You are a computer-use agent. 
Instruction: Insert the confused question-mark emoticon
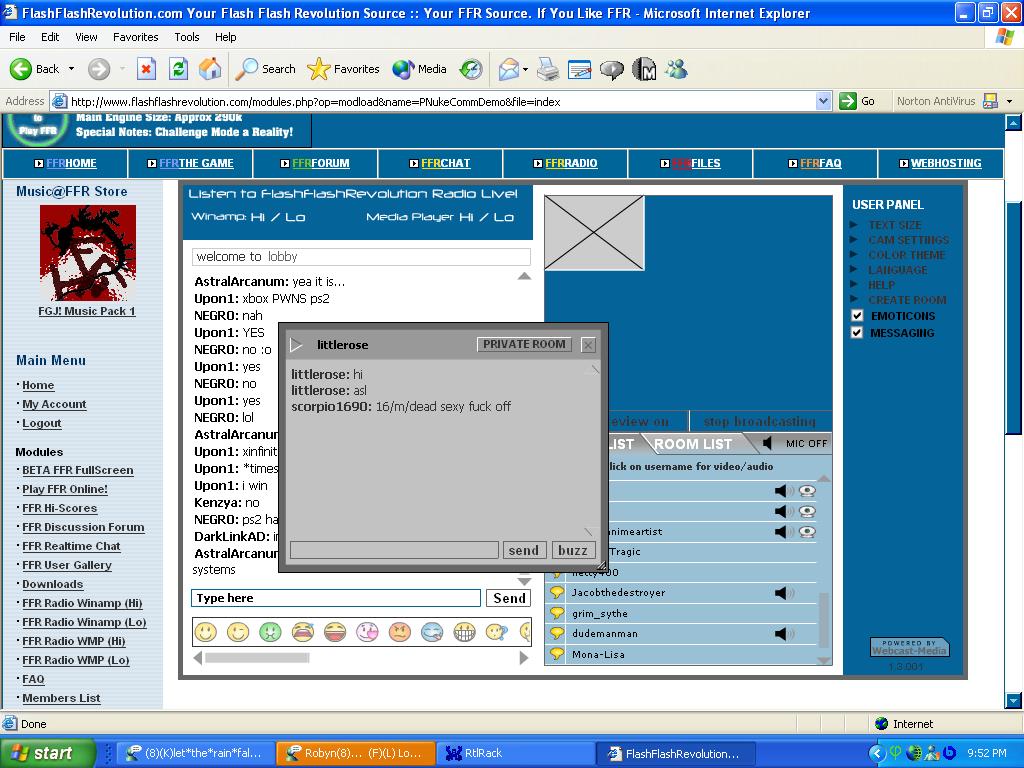pos(497,632)
